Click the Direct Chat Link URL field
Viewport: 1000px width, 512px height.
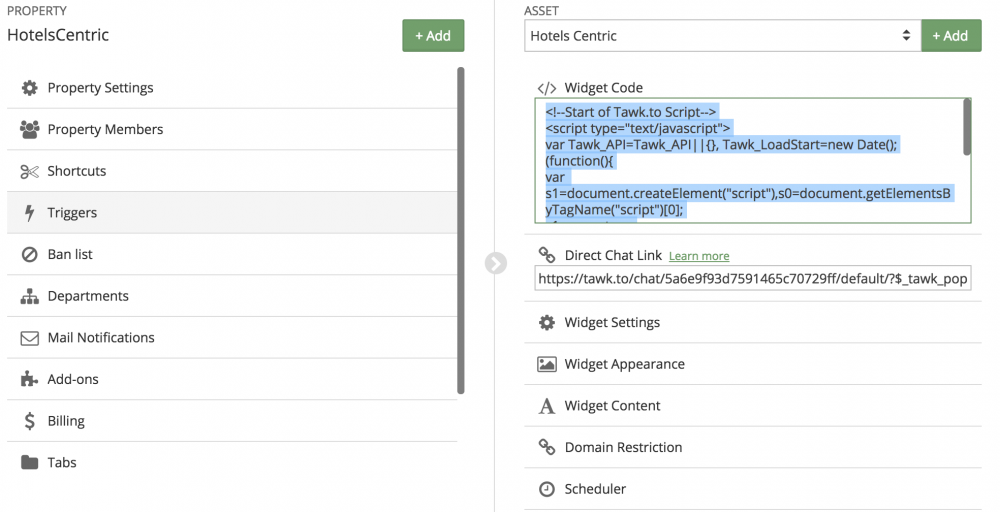click(x=753, y=279)
